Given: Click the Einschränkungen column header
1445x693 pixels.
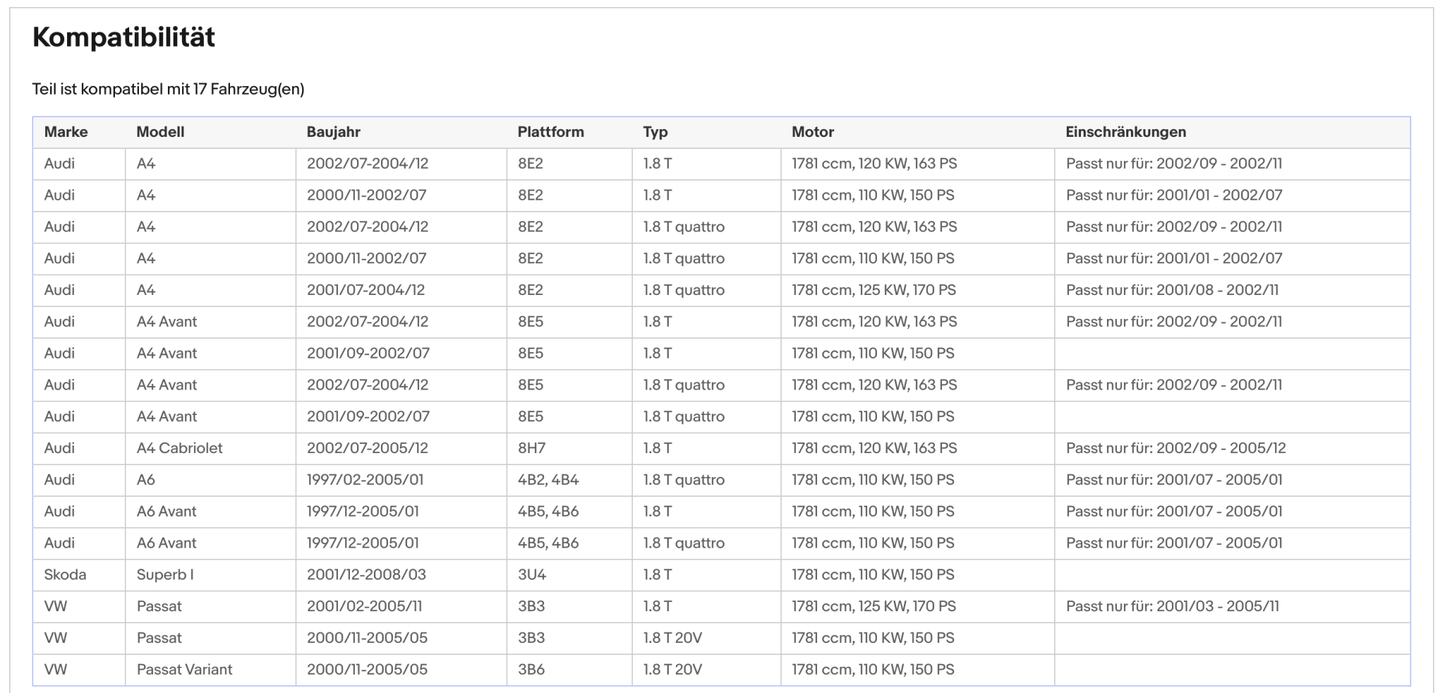Looking at the screenshot, I should coord(1125,132).
